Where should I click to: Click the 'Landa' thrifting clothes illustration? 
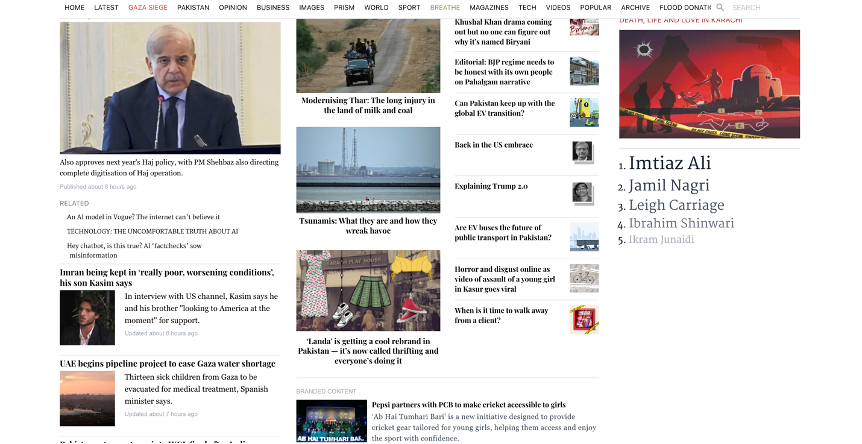pos(368,290)
